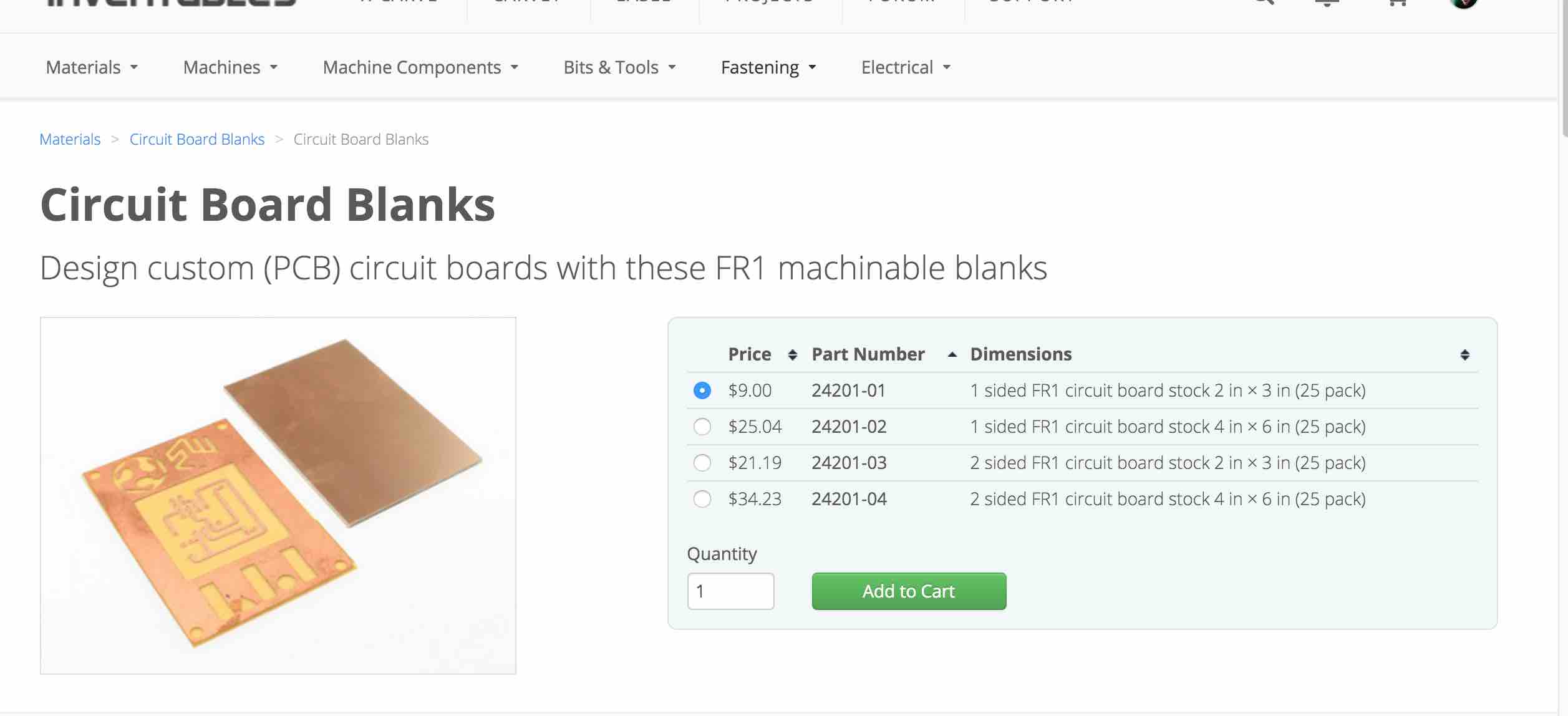Go to Materials breadcrumb link
Viewport: 1568px width, 716px height.
pos(70,139)
